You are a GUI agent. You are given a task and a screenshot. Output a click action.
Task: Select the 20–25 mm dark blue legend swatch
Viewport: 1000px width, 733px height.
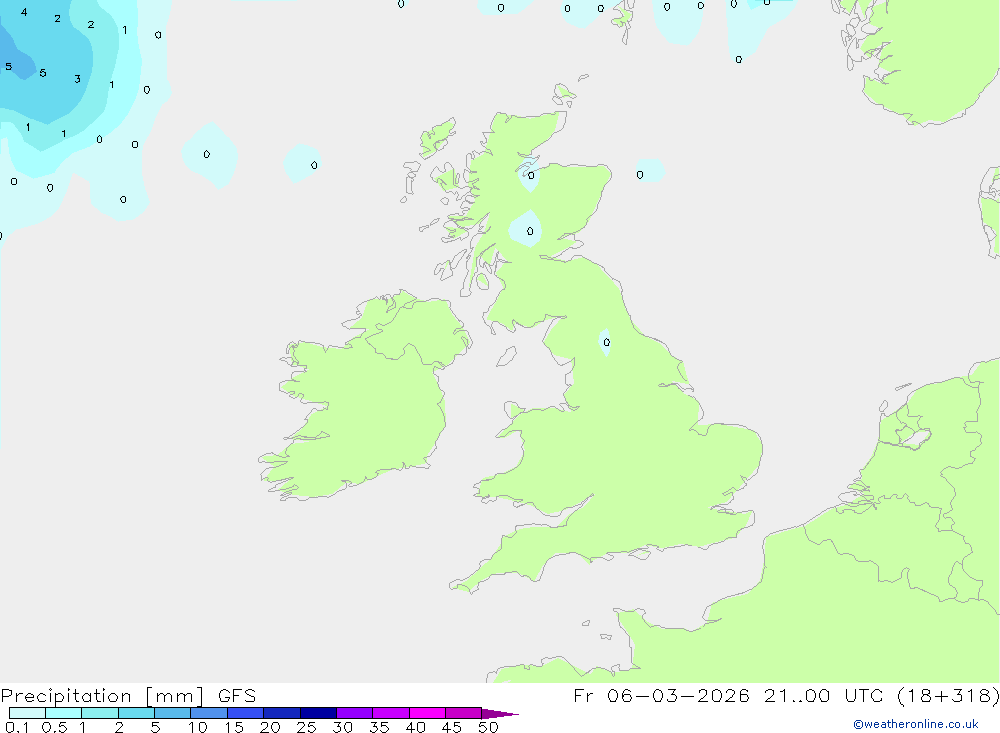[281, 713]
